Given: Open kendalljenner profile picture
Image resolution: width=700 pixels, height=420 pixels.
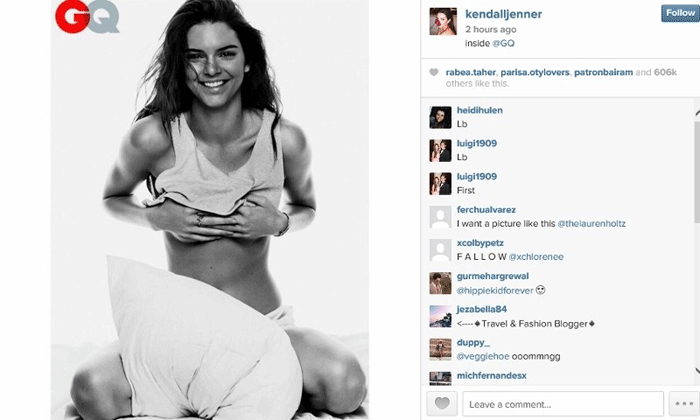Looking at the screenshot, I should [443, 21].
